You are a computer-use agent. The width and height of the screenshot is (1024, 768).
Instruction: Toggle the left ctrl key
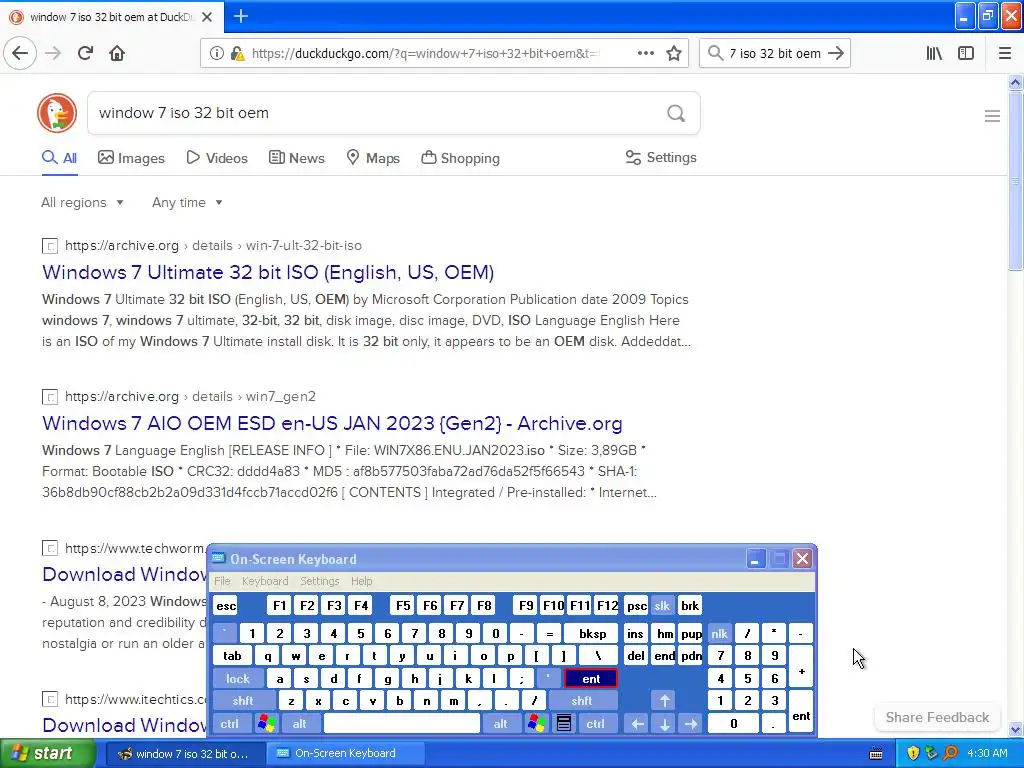coord(230,724)
